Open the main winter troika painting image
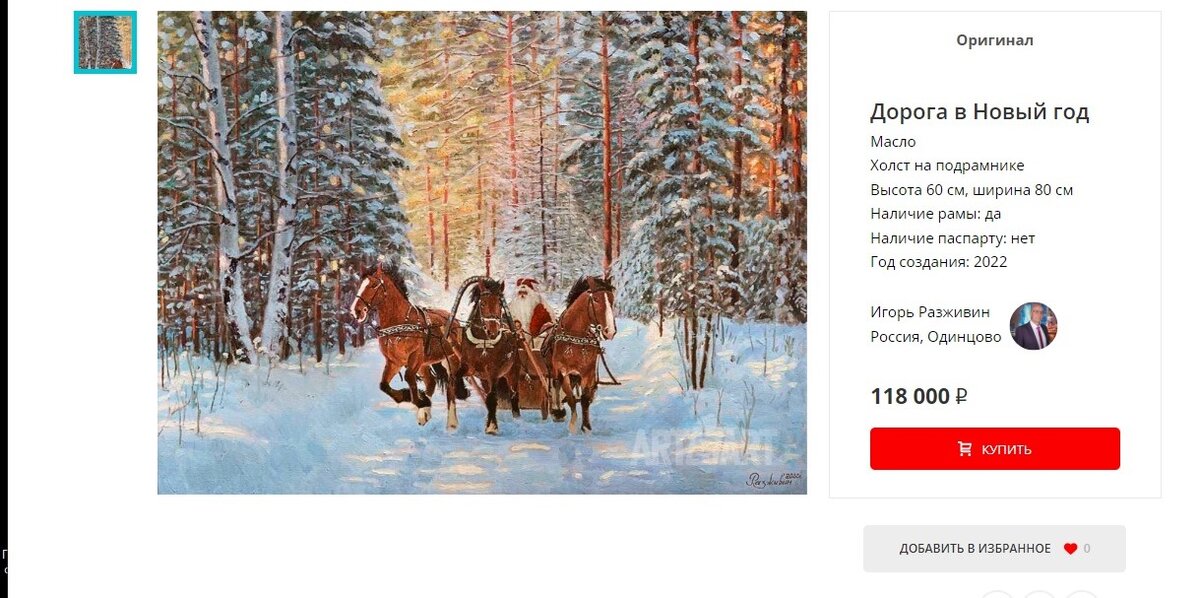 pyautogui.click(x=482, y=253)
